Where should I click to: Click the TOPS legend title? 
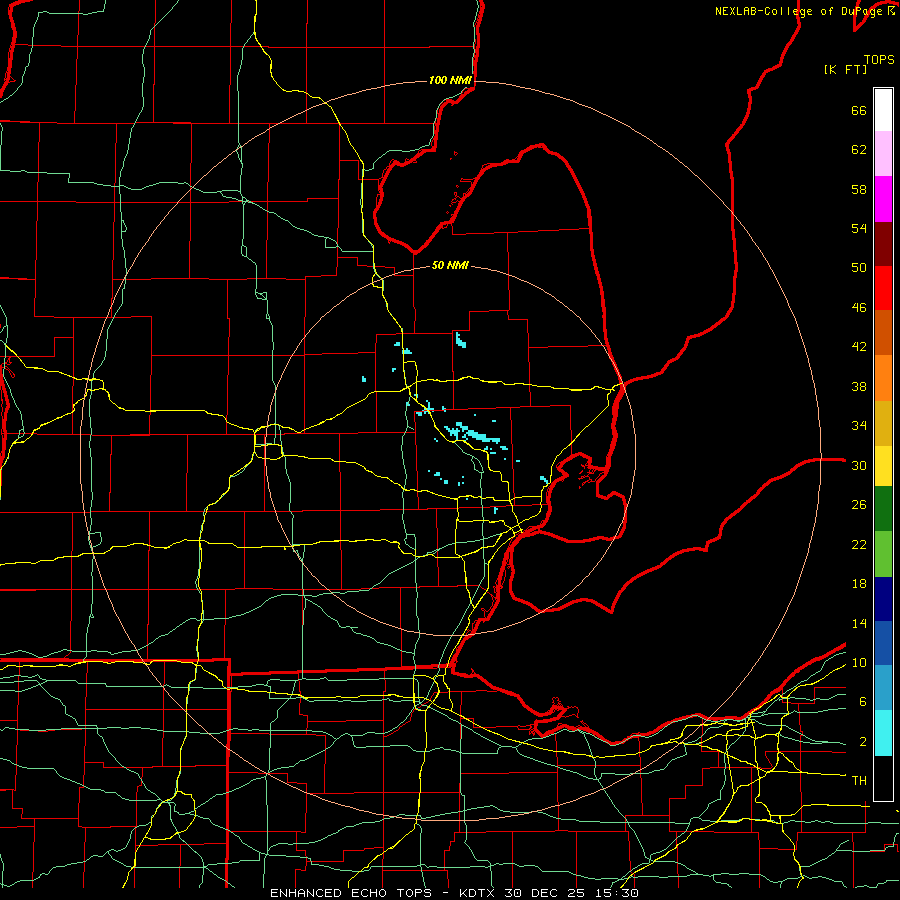[x=879, y=60]
